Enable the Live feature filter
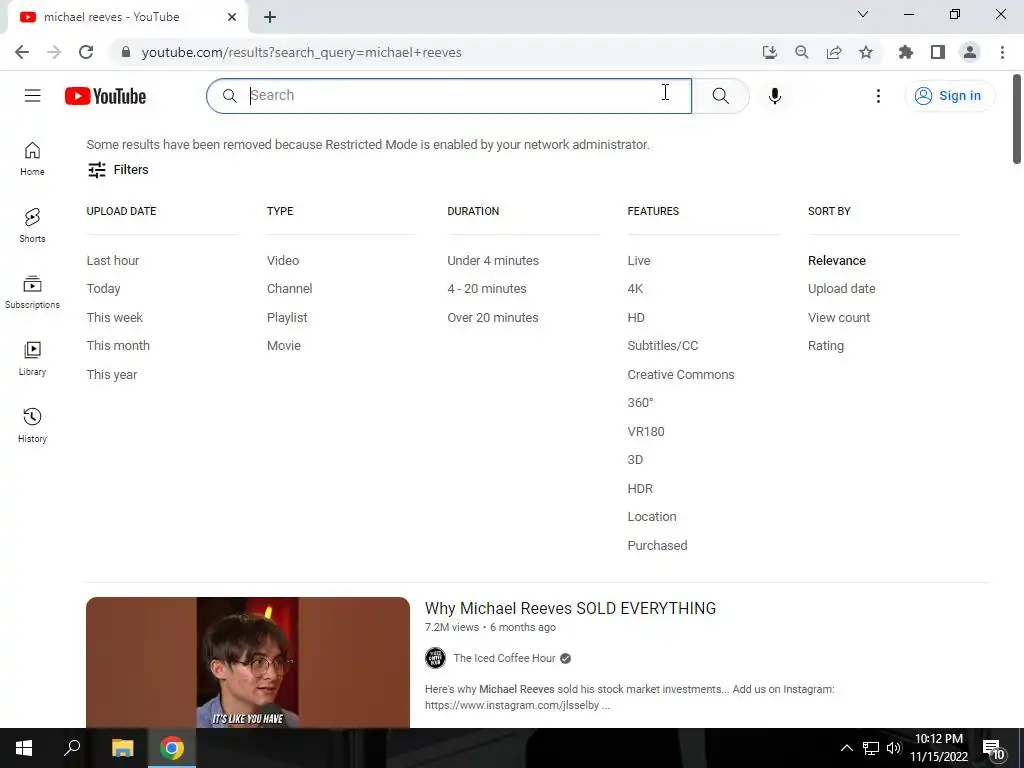 pyautogui.click(x=639, y=261)
